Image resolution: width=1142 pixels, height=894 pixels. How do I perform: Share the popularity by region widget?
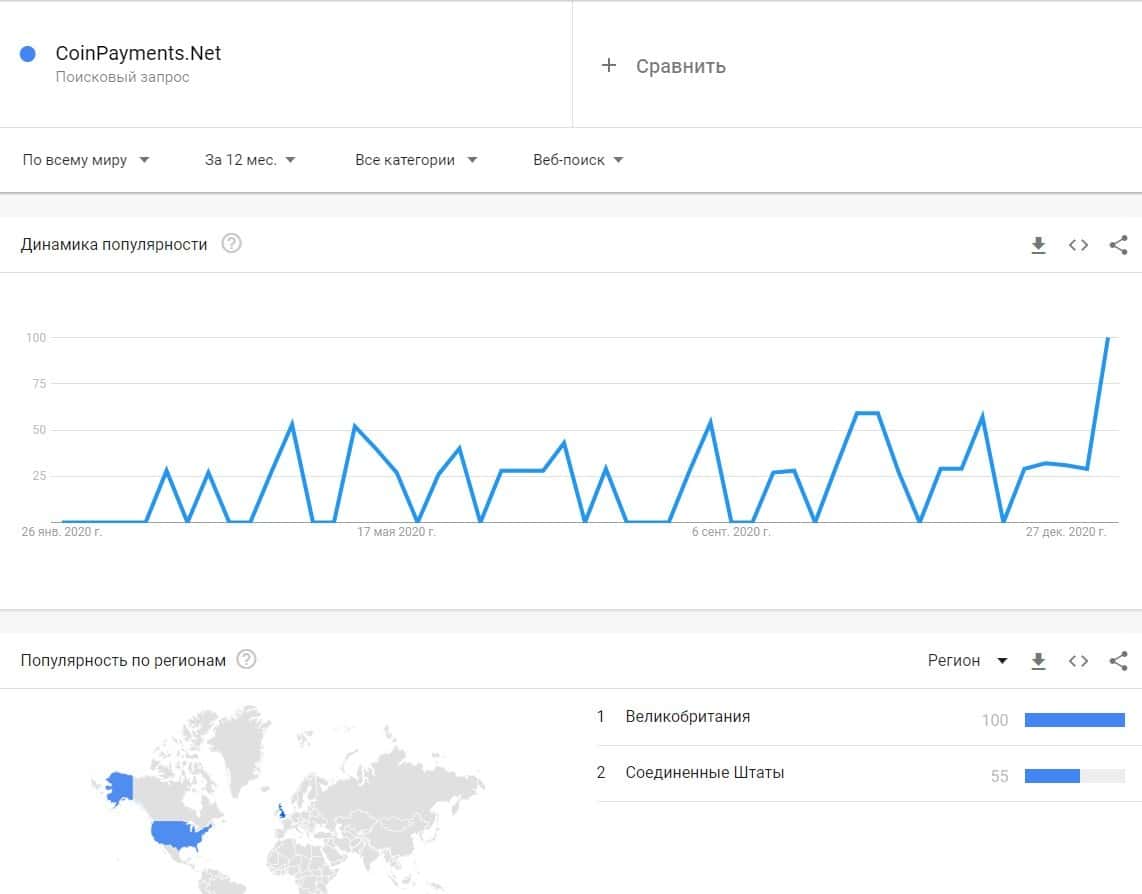[x=1119, y=661]
